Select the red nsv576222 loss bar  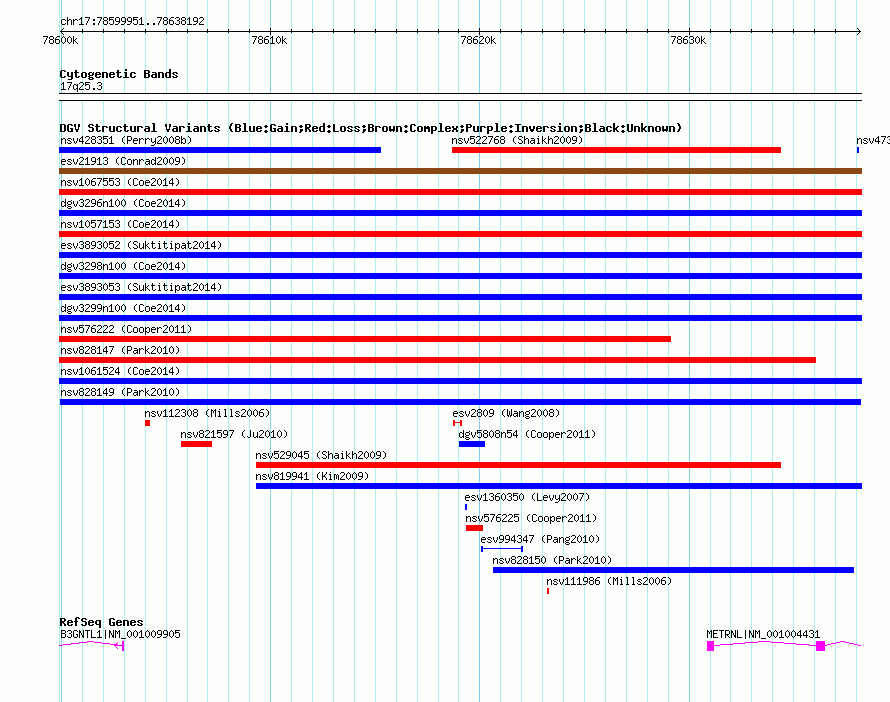365,339
